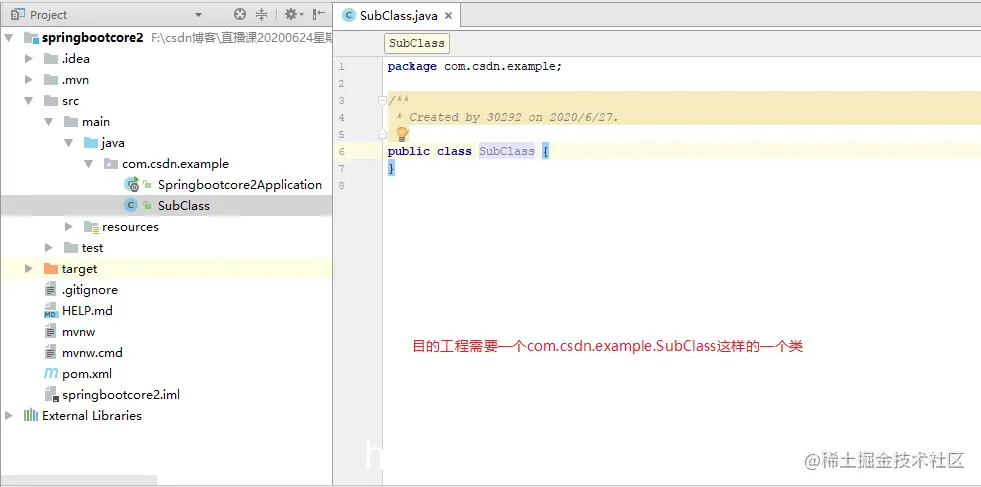
Task: Open the Project view dropdown arrow
Action: click(x=198, y=15)
